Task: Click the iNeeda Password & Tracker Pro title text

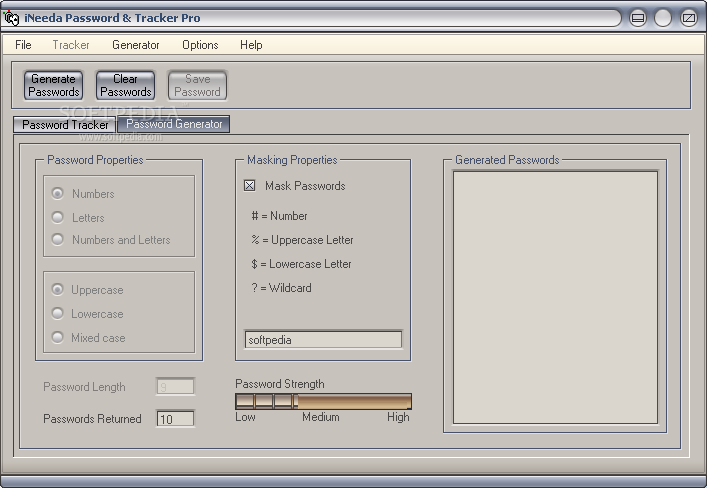Action: click(112, 18)
